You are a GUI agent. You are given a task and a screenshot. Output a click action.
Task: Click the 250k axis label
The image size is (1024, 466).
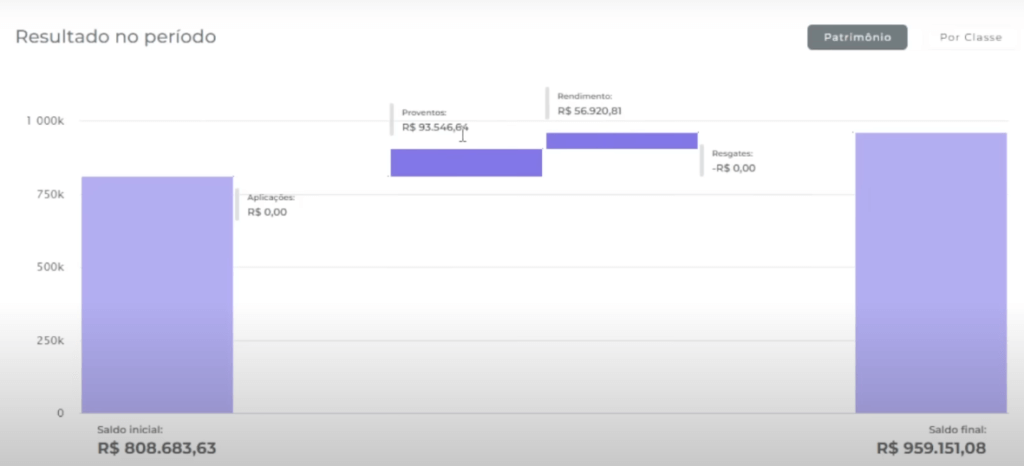50,340
